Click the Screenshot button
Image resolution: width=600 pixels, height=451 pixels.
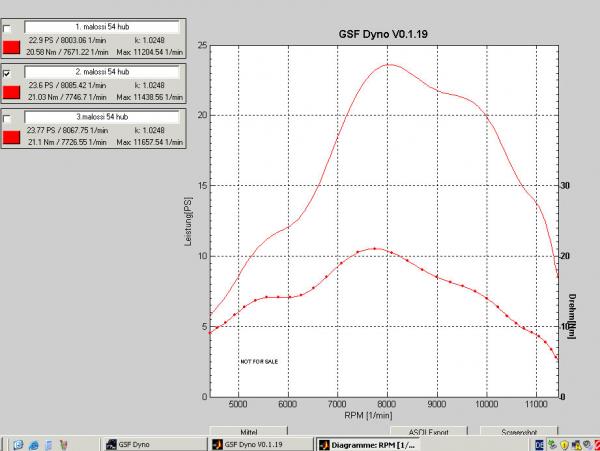(519, 431)
